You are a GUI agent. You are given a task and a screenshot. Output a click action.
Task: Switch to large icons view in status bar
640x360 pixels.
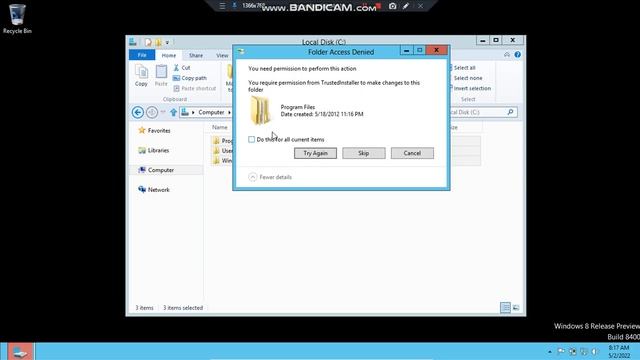click(x=516, y=308)
